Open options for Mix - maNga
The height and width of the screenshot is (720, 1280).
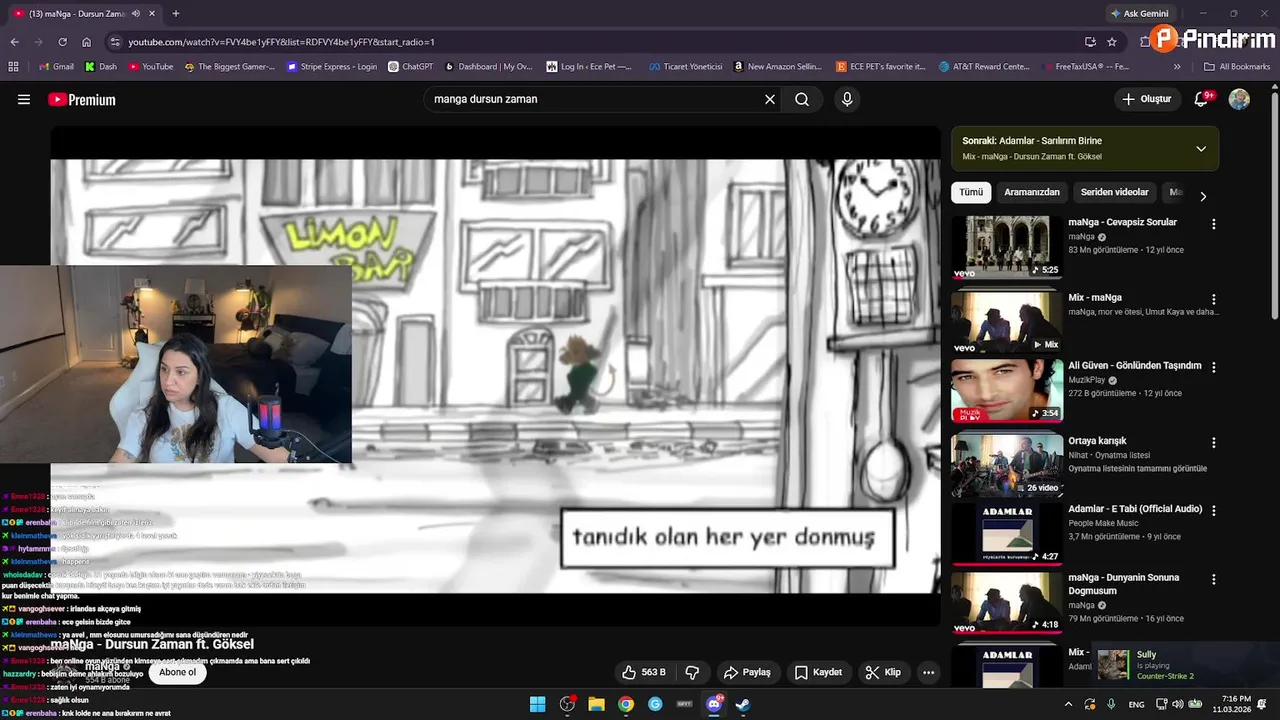pyautogui.click(x=1214, y=299)
